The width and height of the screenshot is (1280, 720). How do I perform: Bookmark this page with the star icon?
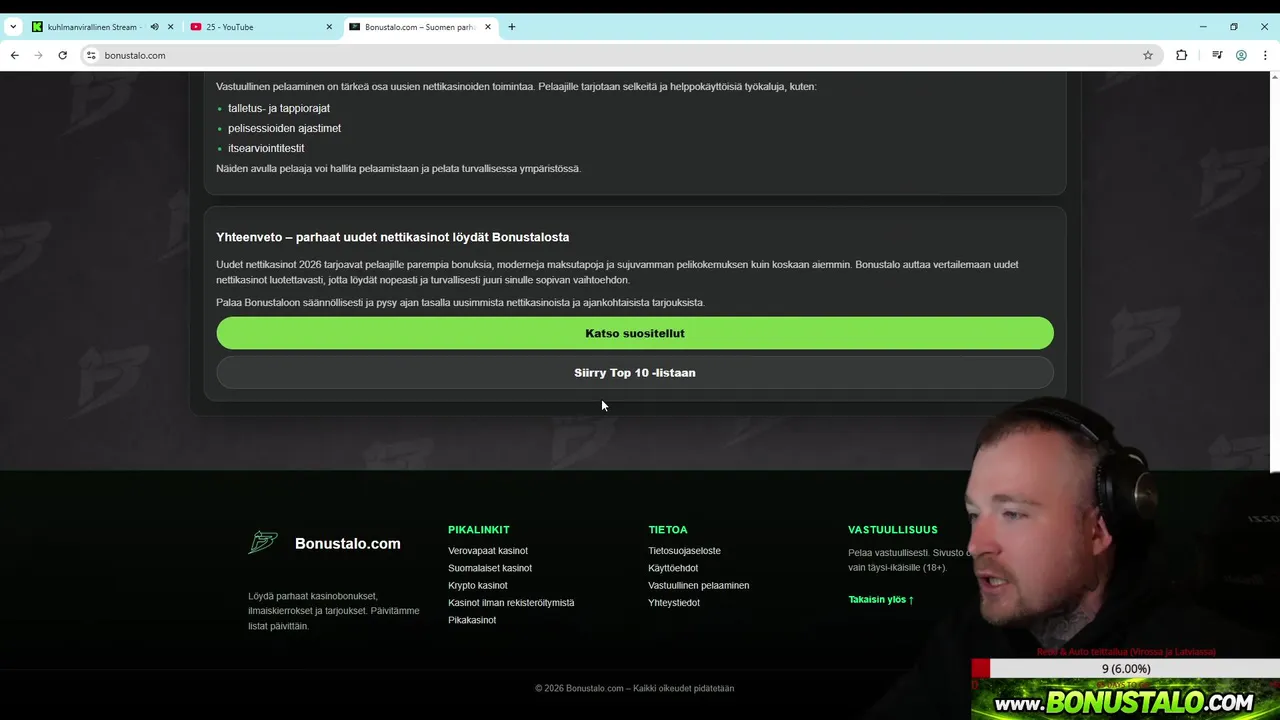point(1148,55)
